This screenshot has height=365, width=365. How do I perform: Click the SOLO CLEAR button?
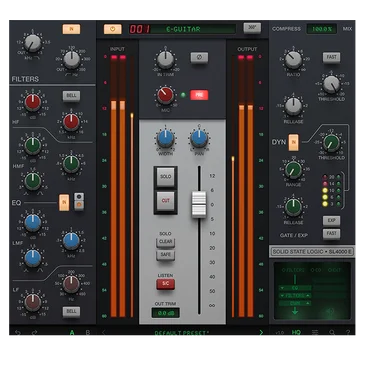point(166,242)
